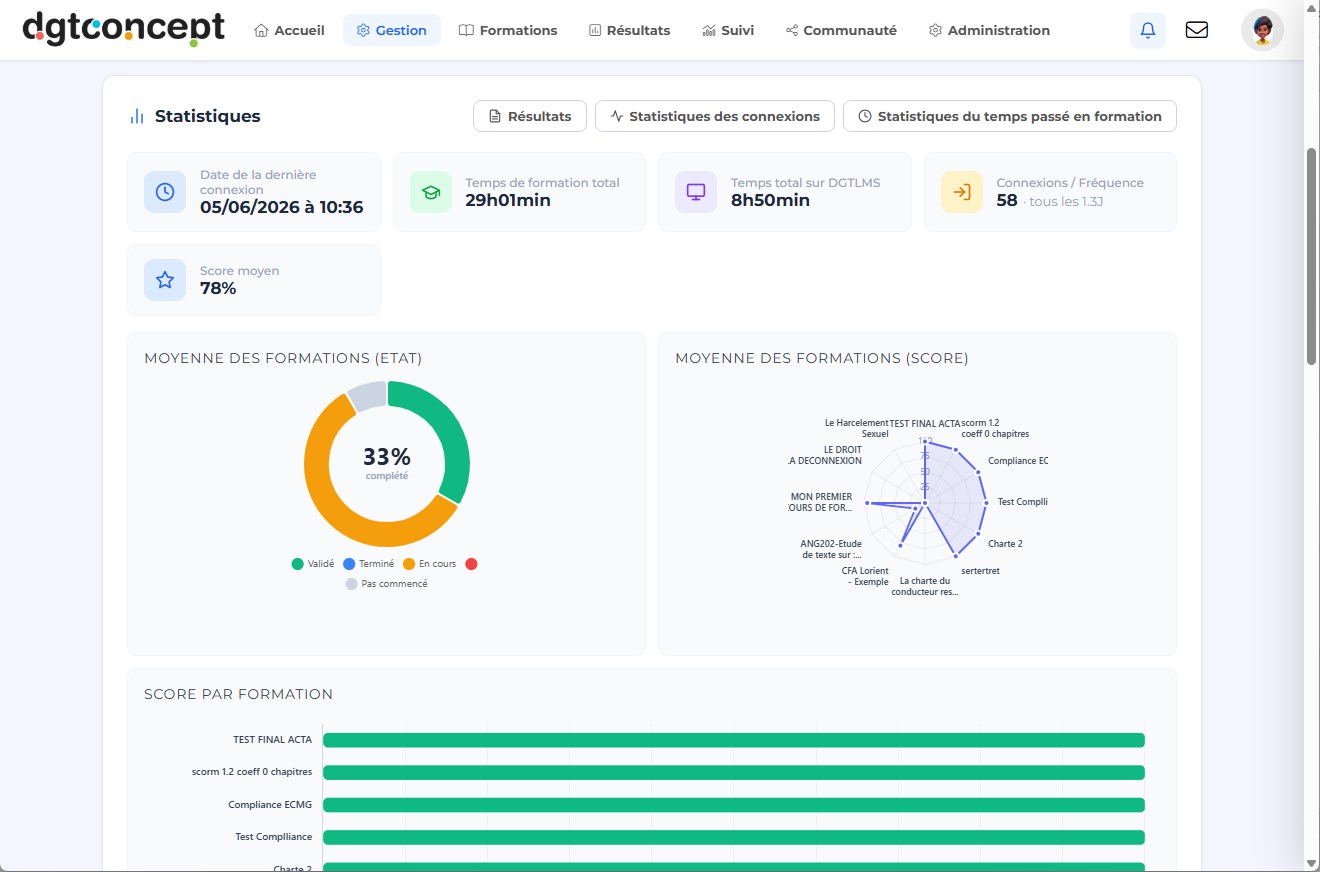Click the Compliance ECMG score bar
The image size is (1320, 872).
point(733,805)
